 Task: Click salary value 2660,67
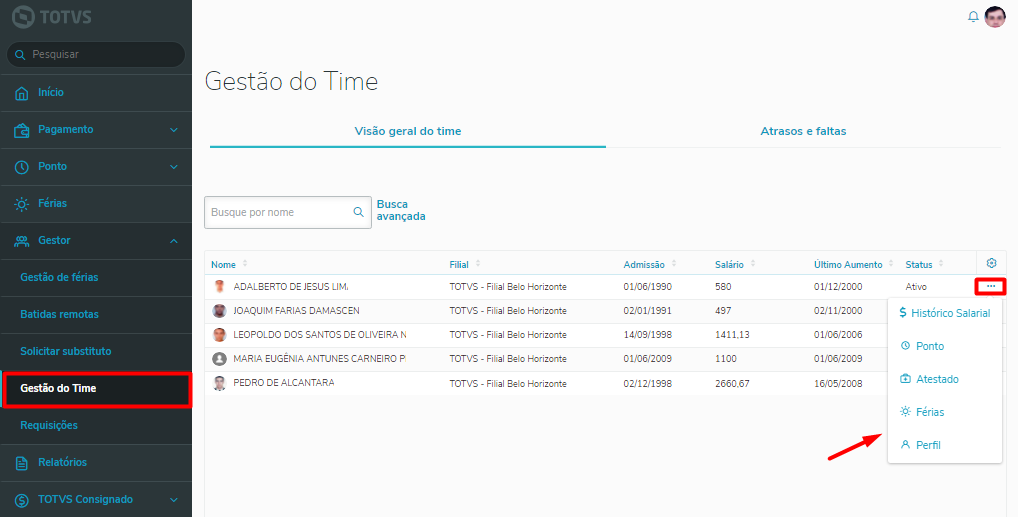[x=732, y=384]
